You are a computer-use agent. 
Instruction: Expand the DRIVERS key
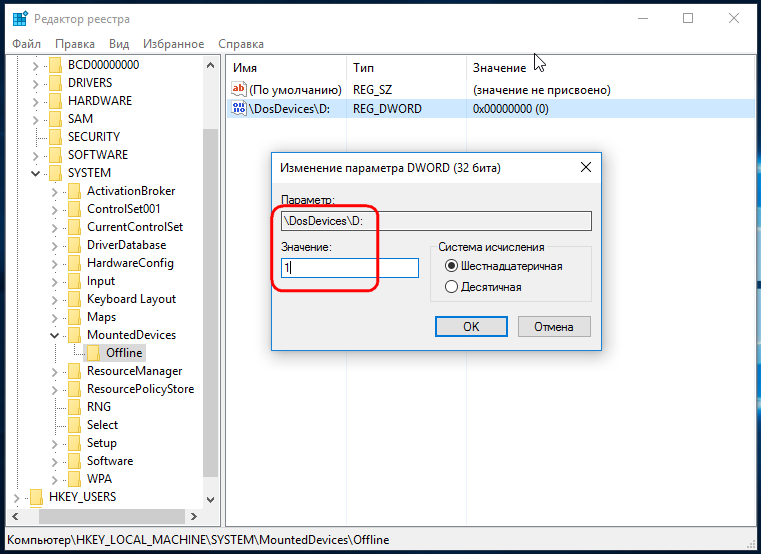click(x=35, y=84)
